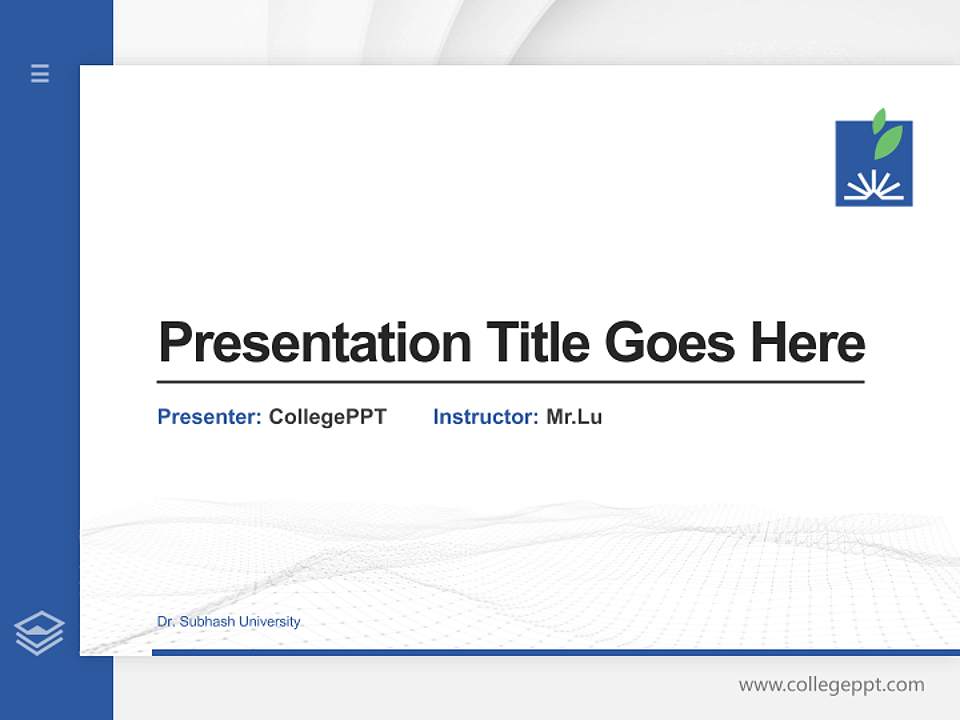Open the hamburger menu icon
Image resolution: width=960 pixels, height=720 pixels.
40,73
